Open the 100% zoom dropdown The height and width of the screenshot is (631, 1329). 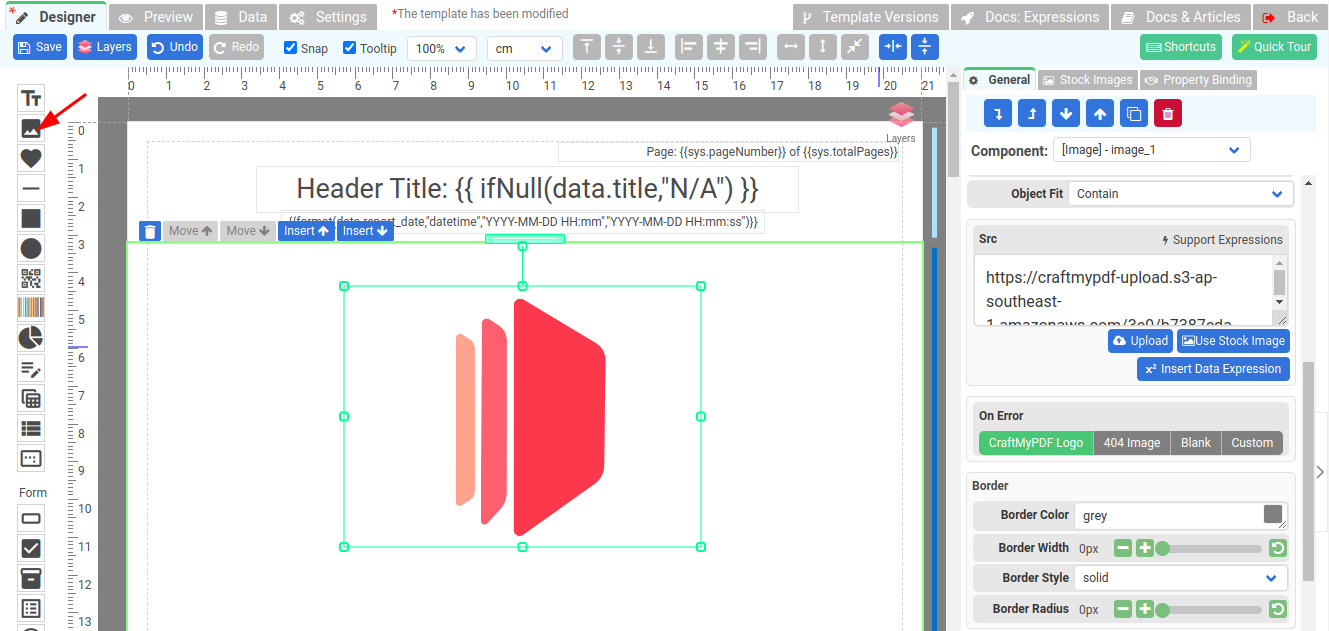click(x=442, y=48)
